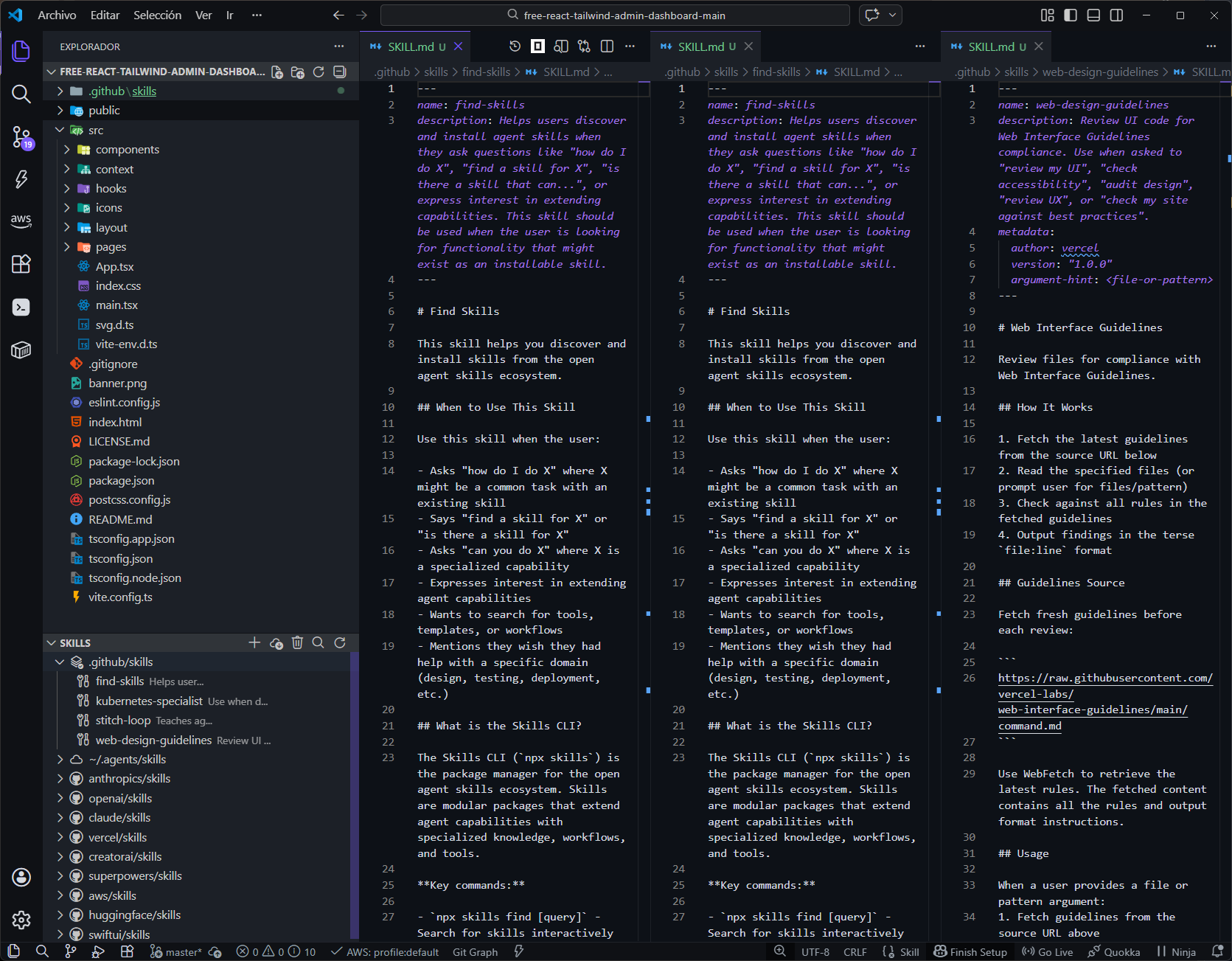Open App.tsx in the explorer
This screenshot has height=961, width=1232.
114,266
